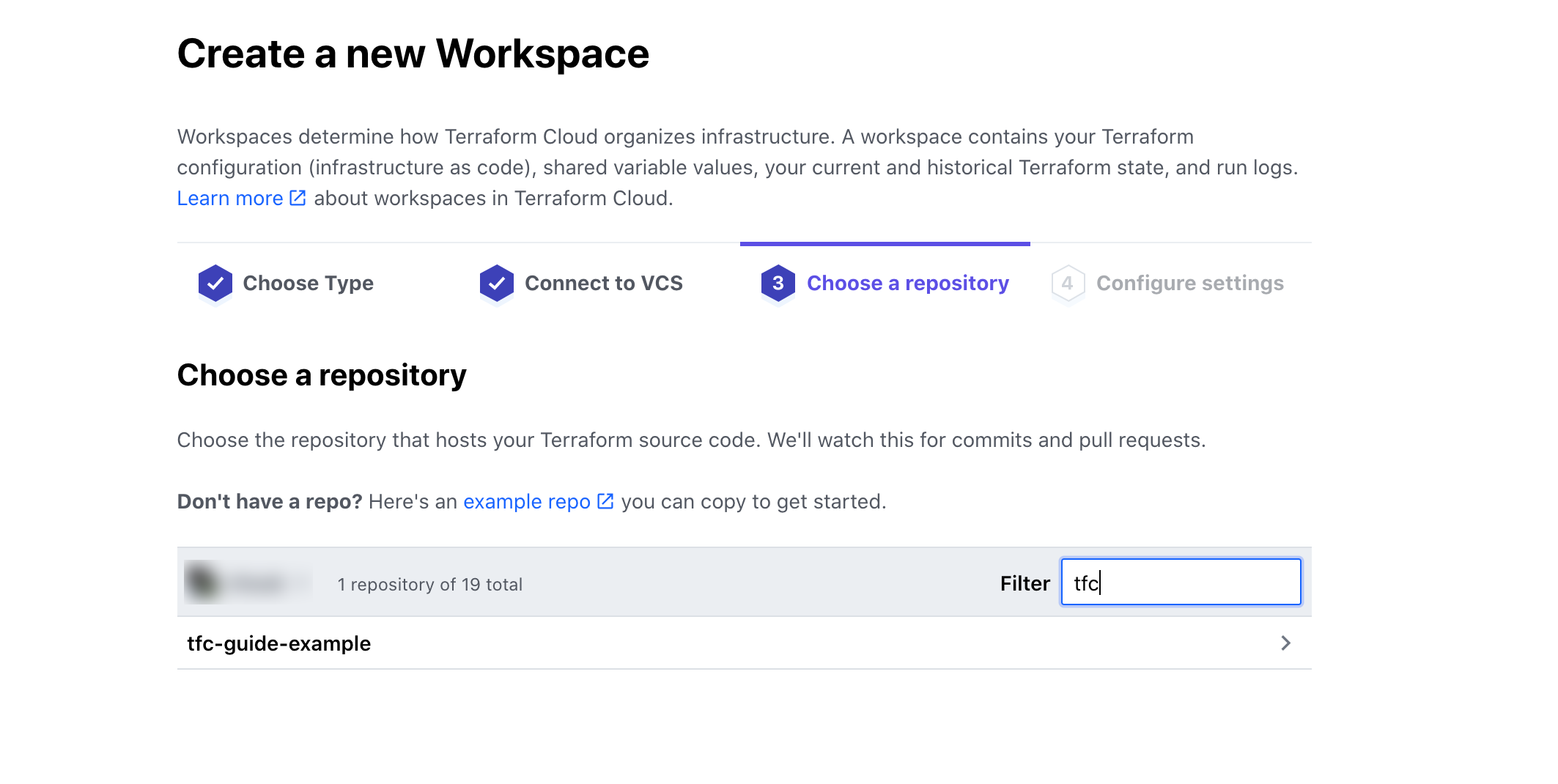The width and height of the screenshot is (1558, 784).
Task: Click the 'Don't have a repo?' text
Action: point(270,502)
